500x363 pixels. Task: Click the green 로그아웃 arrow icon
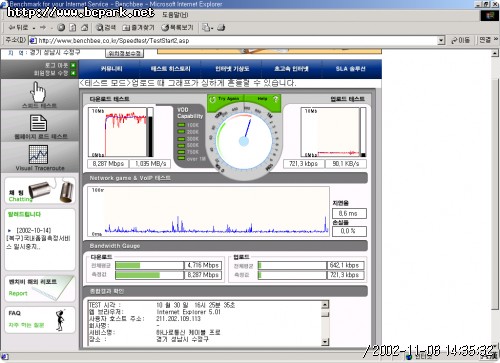[x=73, y=65]
